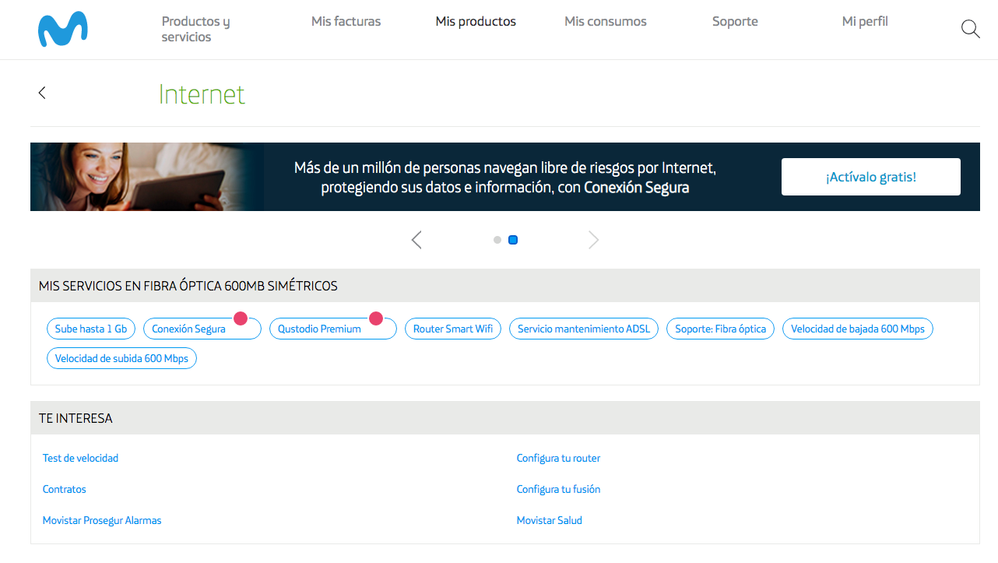This screenshot has width=998, height=563.
Task: Click the woman with tablet banner image
Action: [x=146, y=177]
